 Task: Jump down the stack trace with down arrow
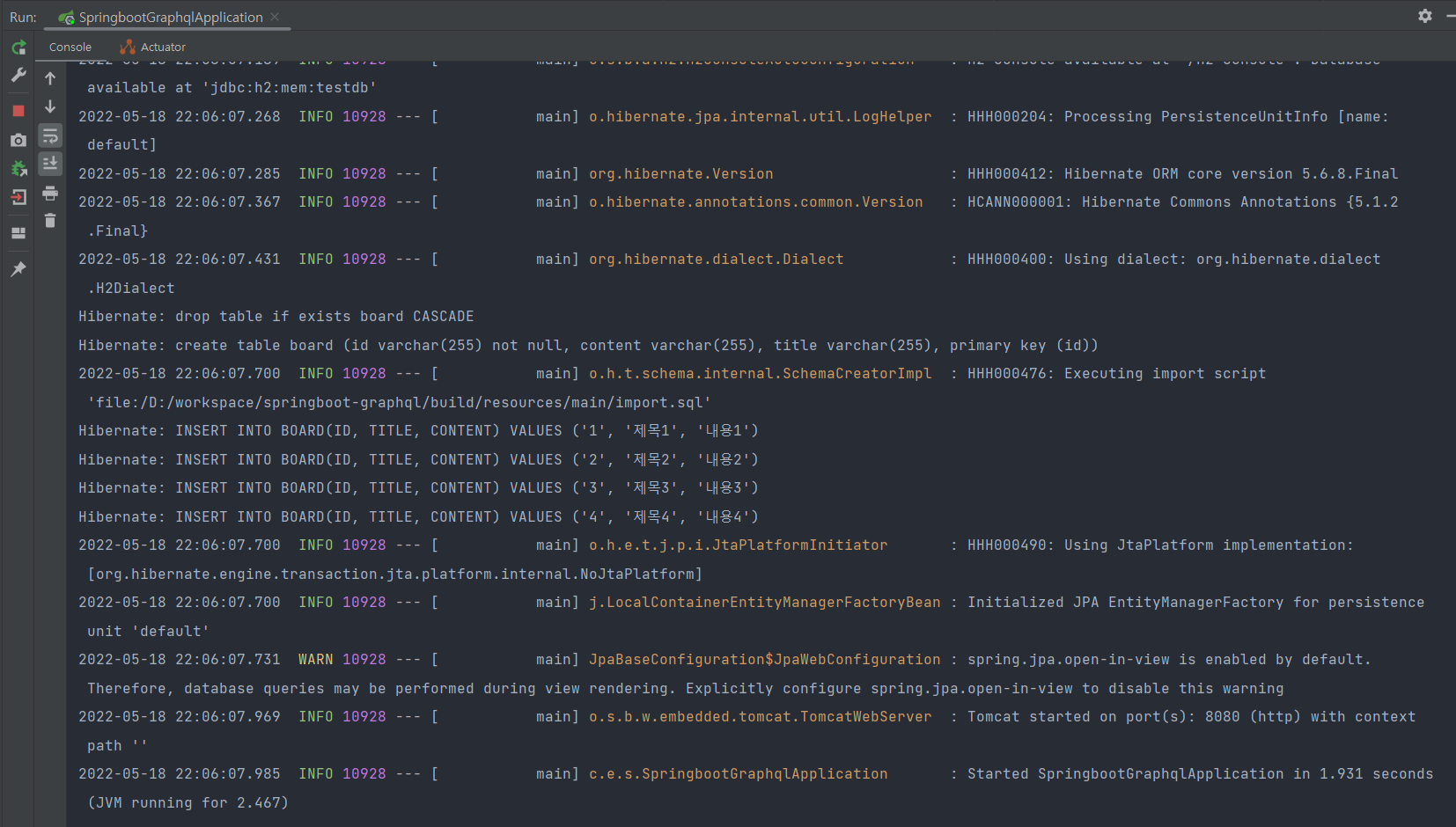pyautogui.click(x=50, y=106)
